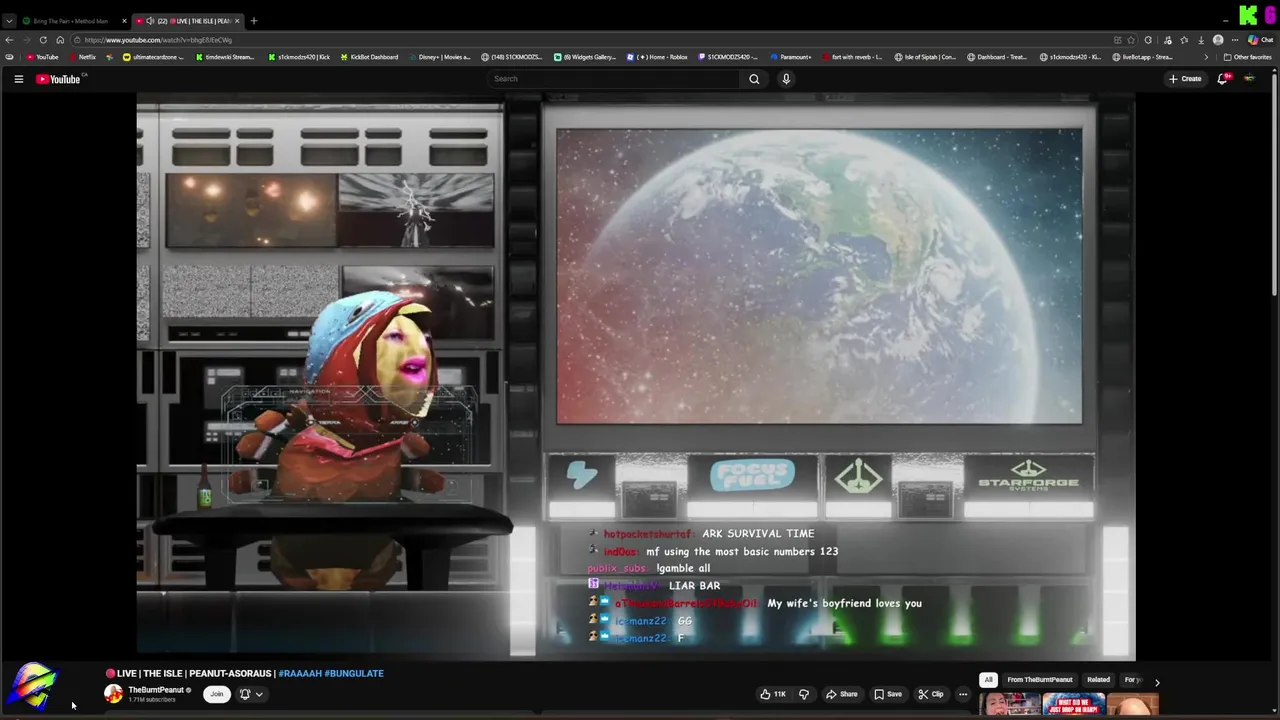The height and width of the screenshot is (720, 1280).
Task: Toggle notification bell for TheBurntPeanut
Action: click(x=245, y=694)
